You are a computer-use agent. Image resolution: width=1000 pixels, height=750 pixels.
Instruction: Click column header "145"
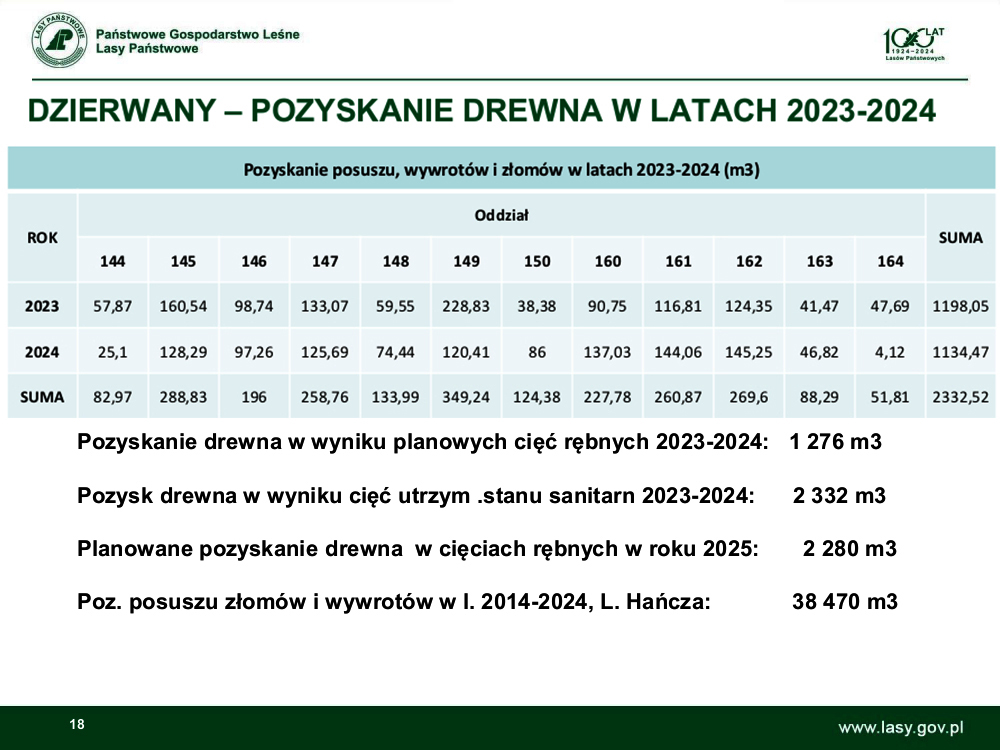click(x=183, y=261)
